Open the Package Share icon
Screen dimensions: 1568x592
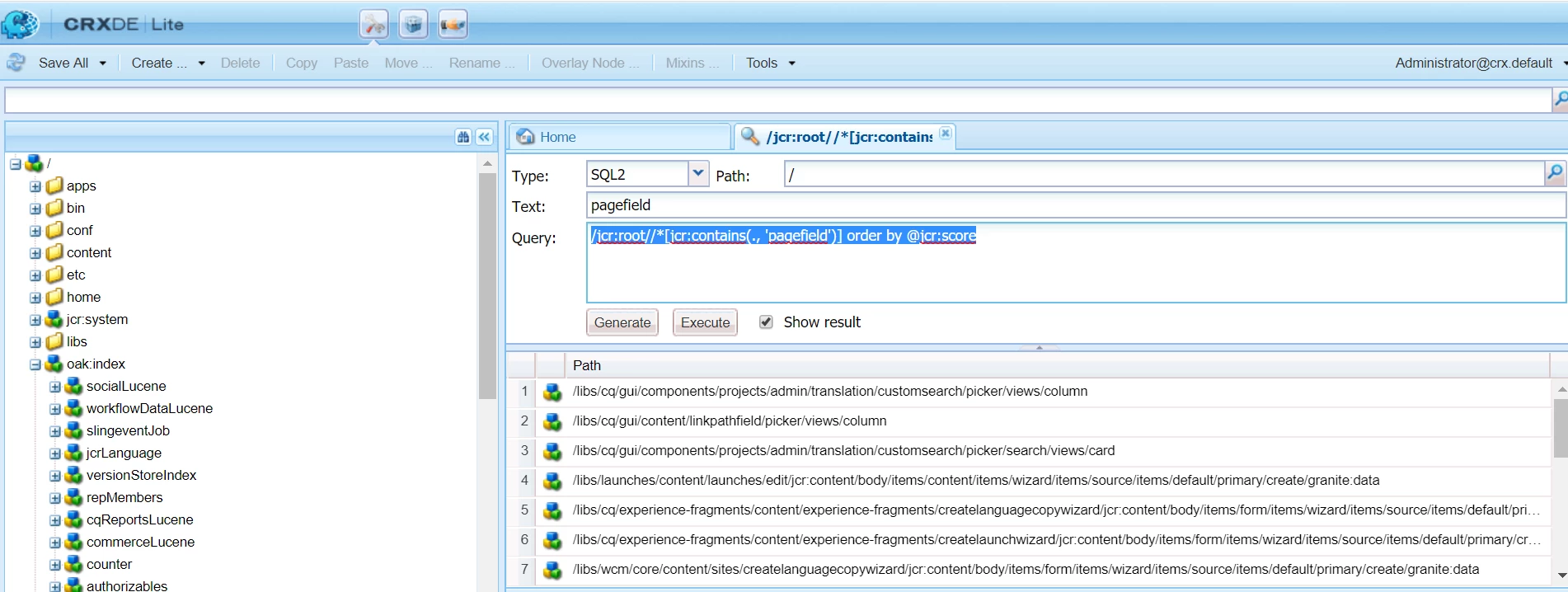tap(453, 25)
